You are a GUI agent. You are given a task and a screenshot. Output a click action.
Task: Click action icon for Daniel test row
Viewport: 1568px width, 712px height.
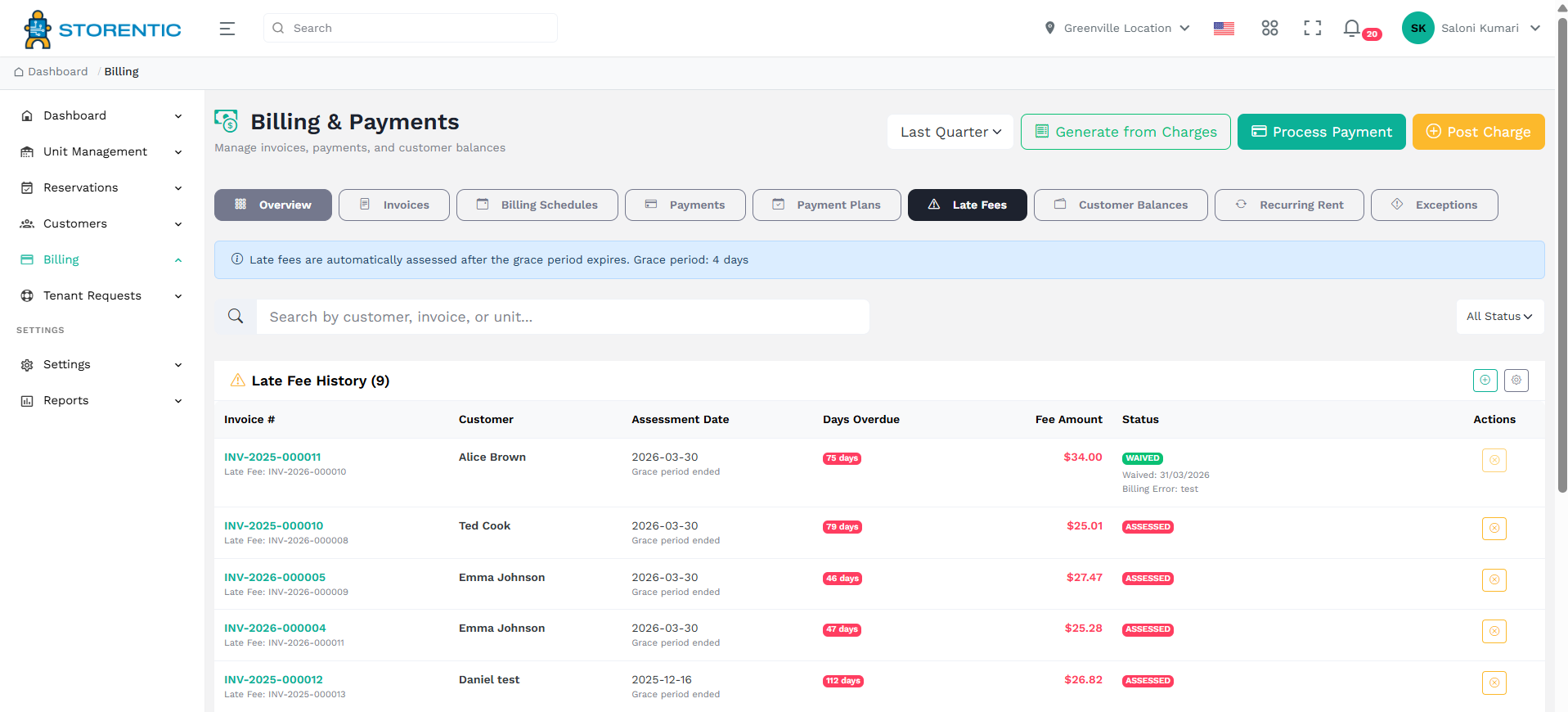coord(1494,683)
